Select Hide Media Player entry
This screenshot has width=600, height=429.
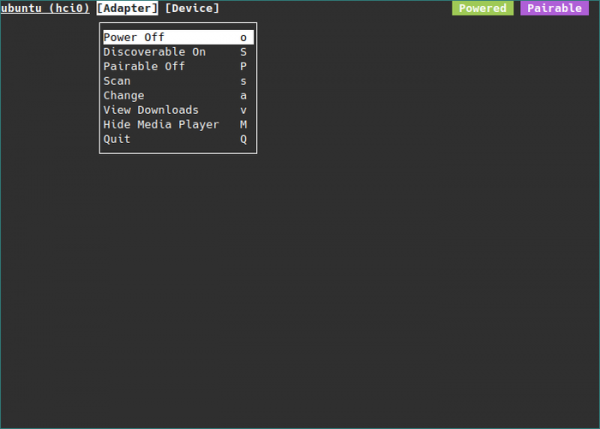(x=161, y=124)
